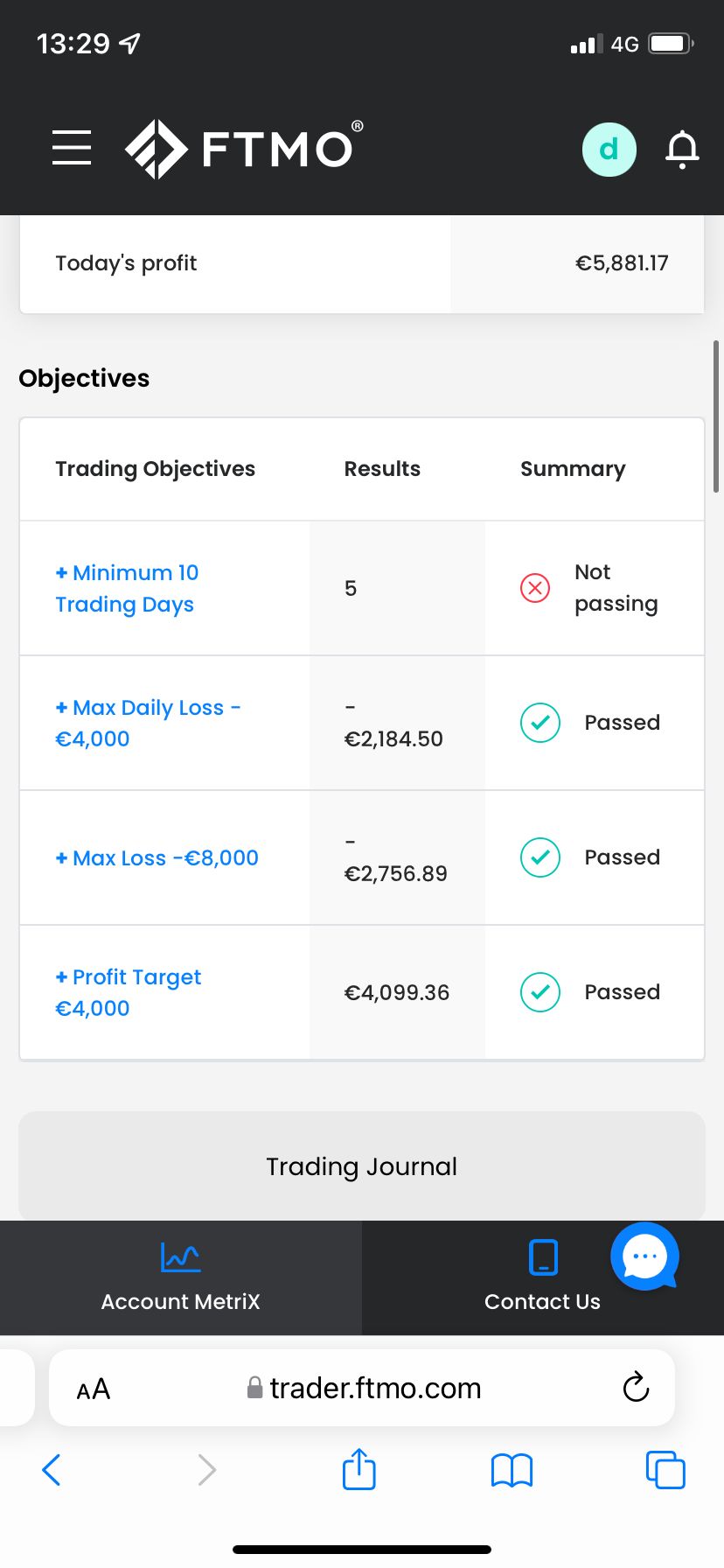The width and height of the screenshot is (724, 1568).
Task: Tap the FTMO logo
Action: 244,149
